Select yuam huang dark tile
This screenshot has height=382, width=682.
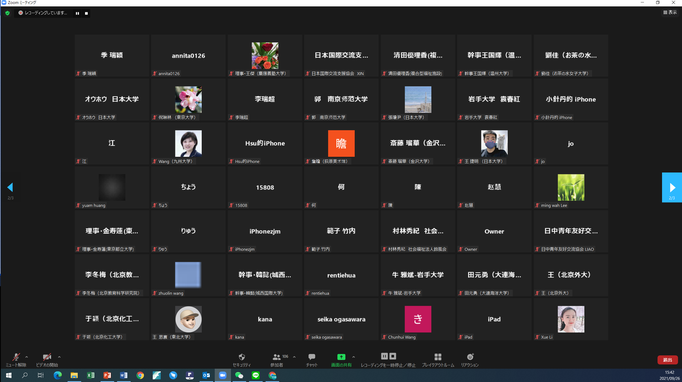click(112, 188)
